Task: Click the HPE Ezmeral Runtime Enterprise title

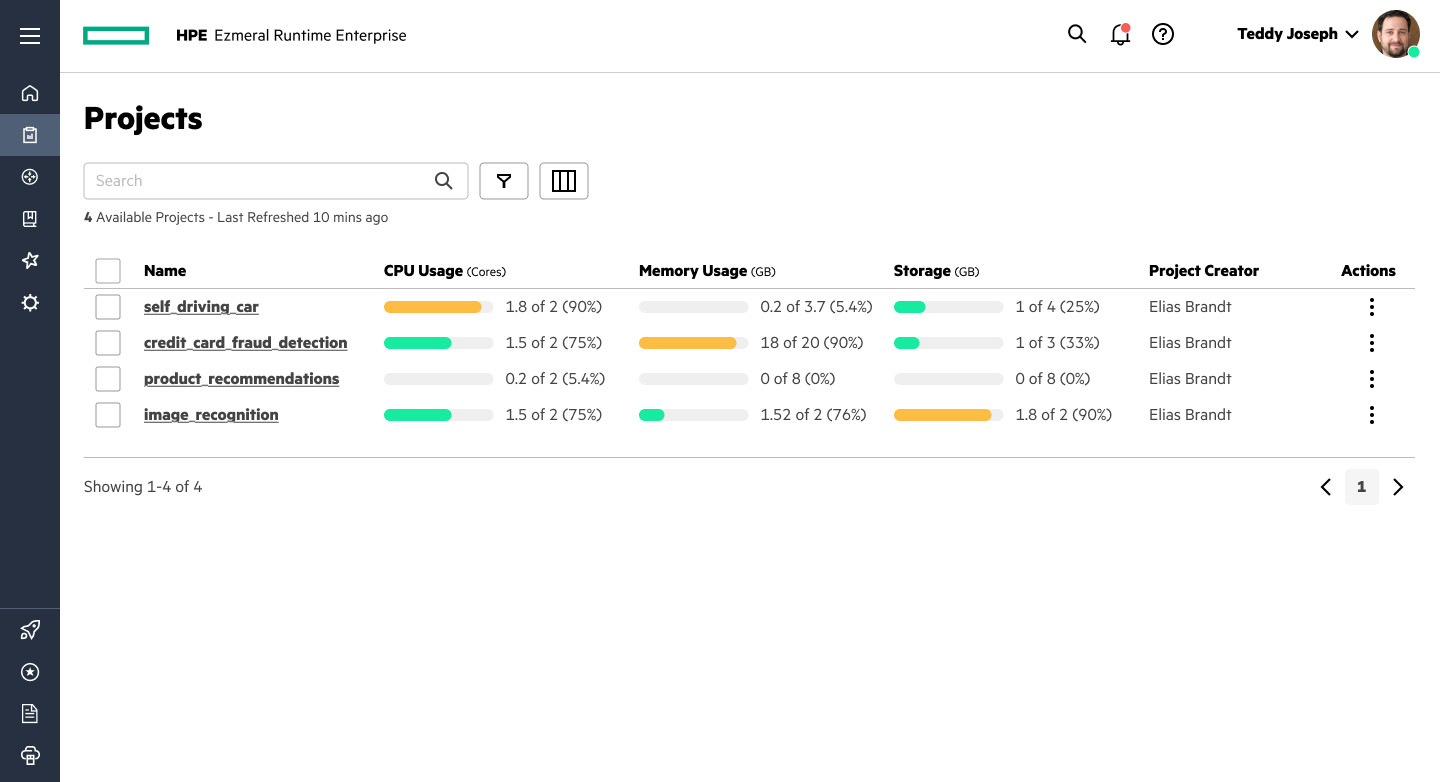Action: pos(291,35)
